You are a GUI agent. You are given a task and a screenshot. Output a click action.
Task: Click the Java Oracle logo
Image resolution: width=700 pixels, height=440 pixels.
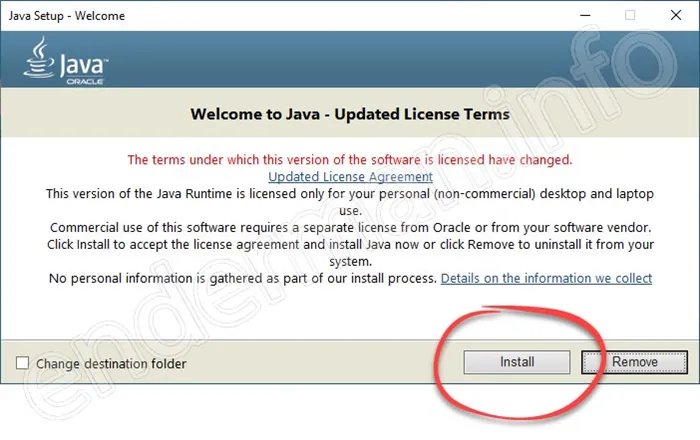(x=66, y=61)
